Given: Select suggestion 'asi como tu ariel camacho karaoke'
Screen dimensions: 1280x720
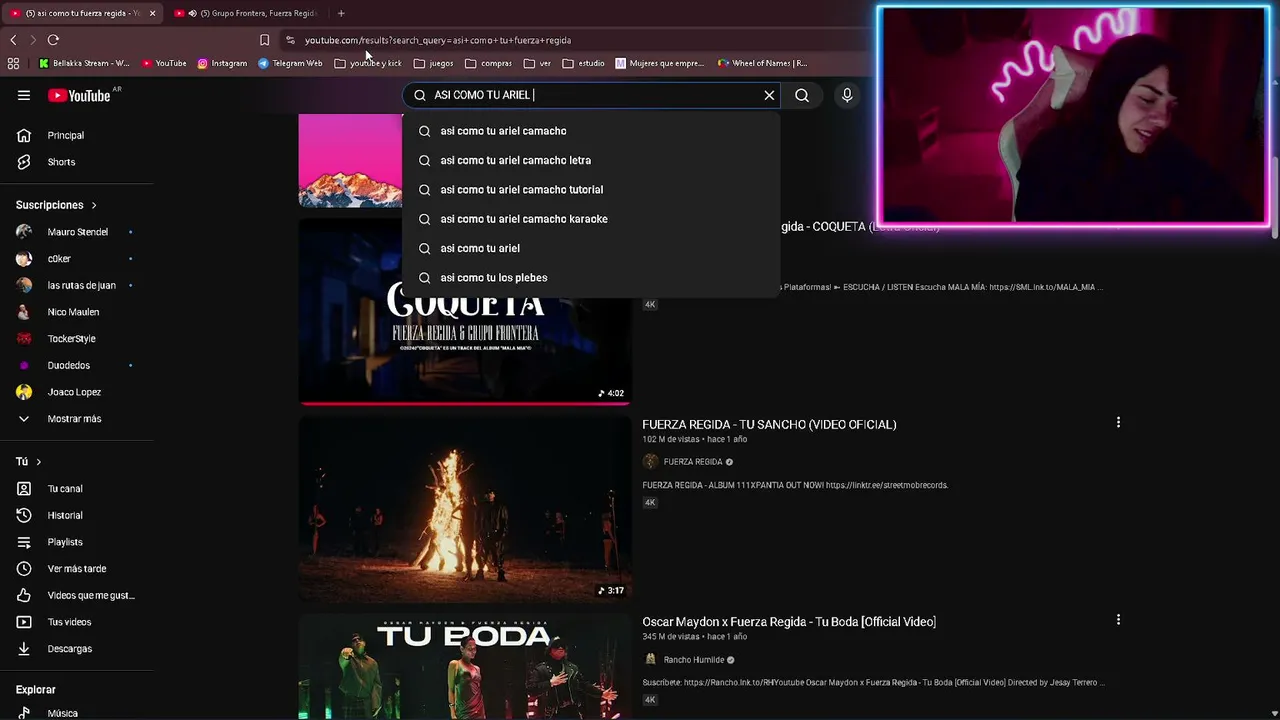Looking at the screenshot, I should [x=590, y=219].
